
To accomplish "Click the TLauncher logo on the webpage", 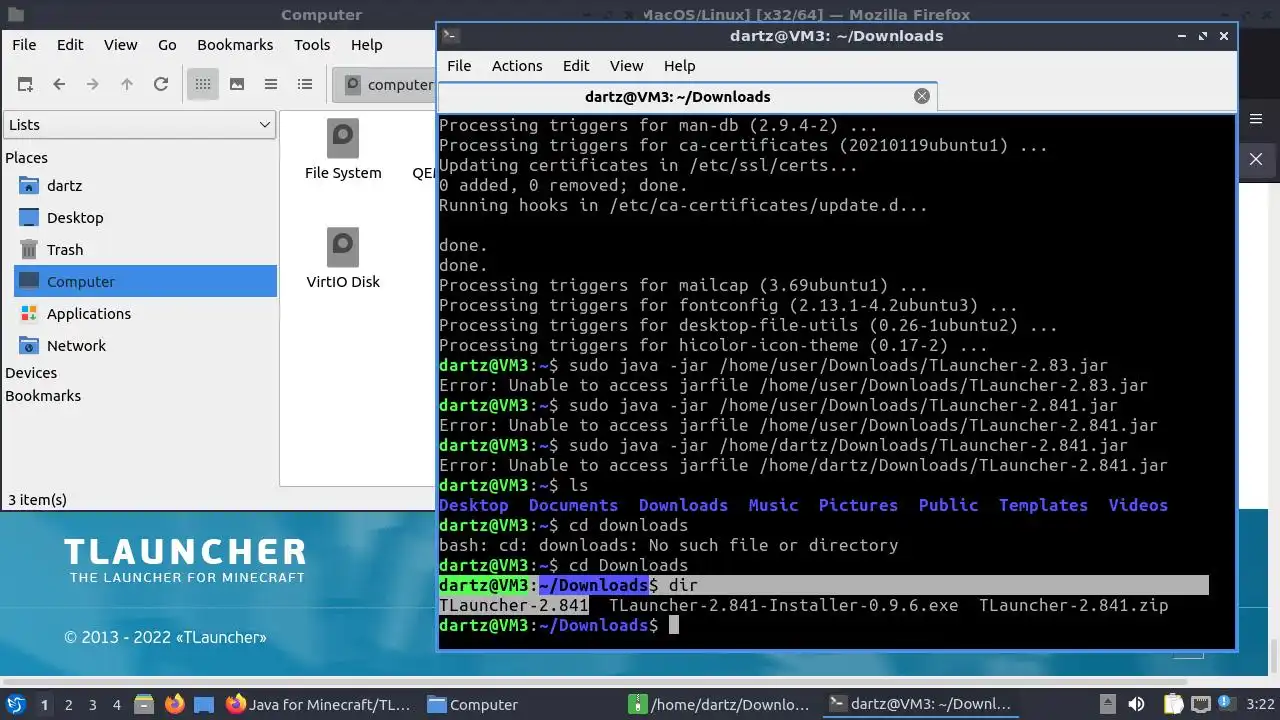I will 185,561.
